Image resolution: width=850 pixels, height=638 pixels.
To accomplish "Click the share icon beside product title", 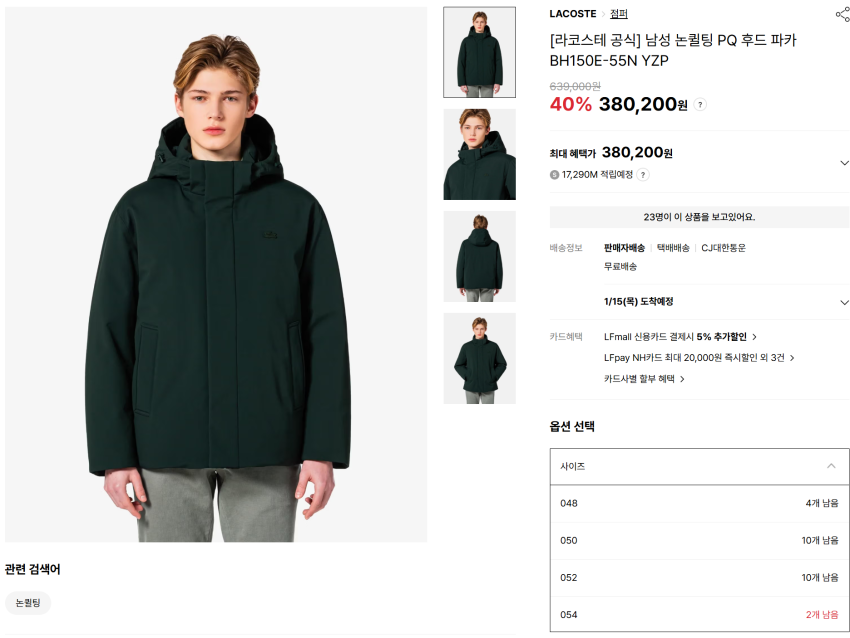I will coord(843,15).
